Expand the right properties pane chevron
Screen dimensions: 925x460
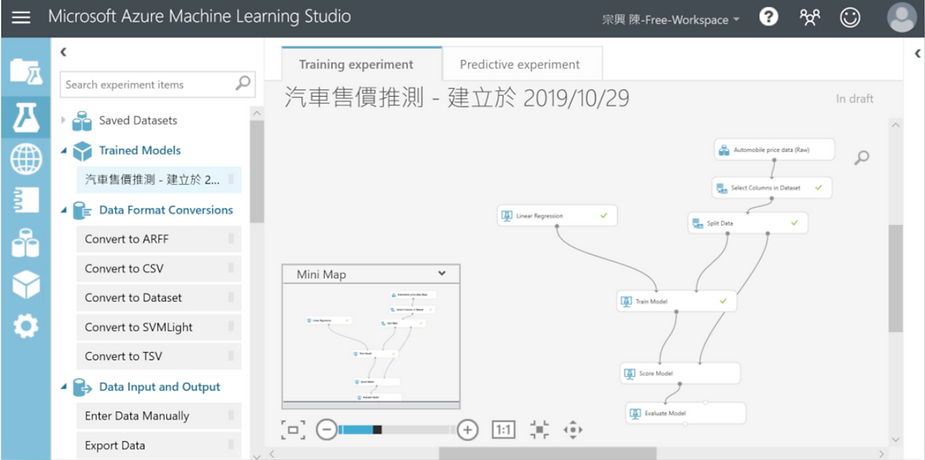point(917,53)
